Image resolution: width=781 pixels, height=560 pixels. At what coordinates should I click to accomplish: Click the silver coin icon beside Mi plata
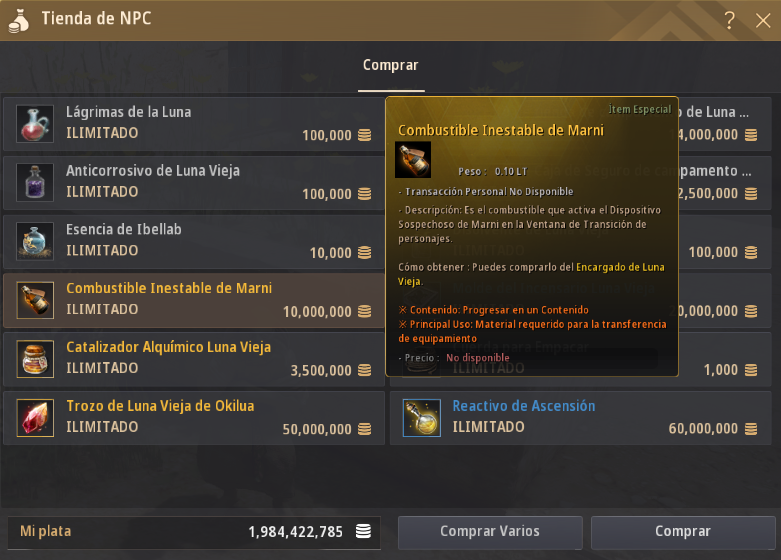coord(363,531)
